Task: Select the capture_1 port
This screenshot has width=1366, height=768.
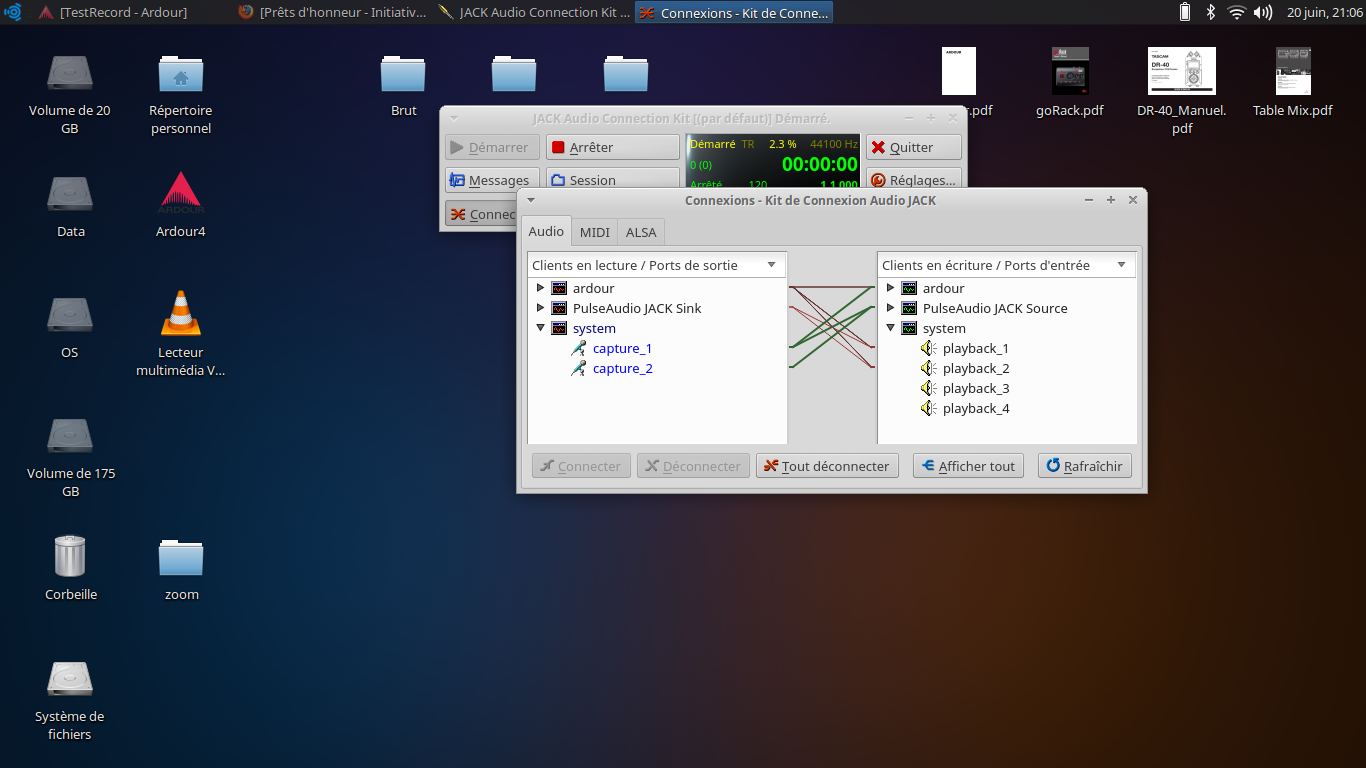Action: tap(622, 348)
